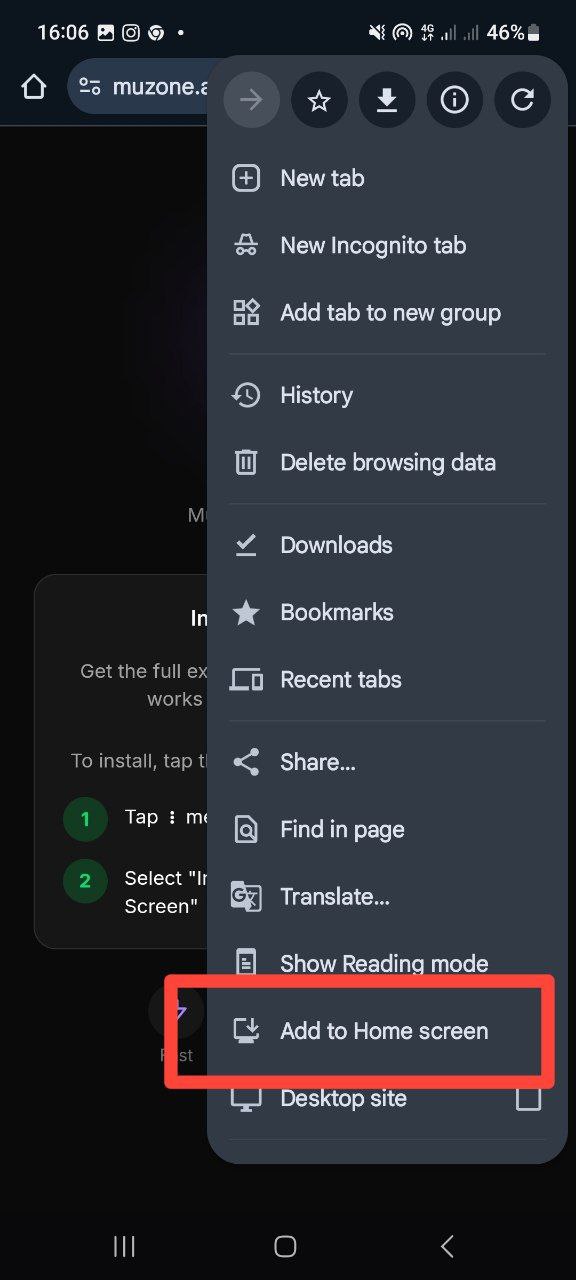Tap the download page icon
The width and height of the screenshot is (576, 1280).
point(387,100)
